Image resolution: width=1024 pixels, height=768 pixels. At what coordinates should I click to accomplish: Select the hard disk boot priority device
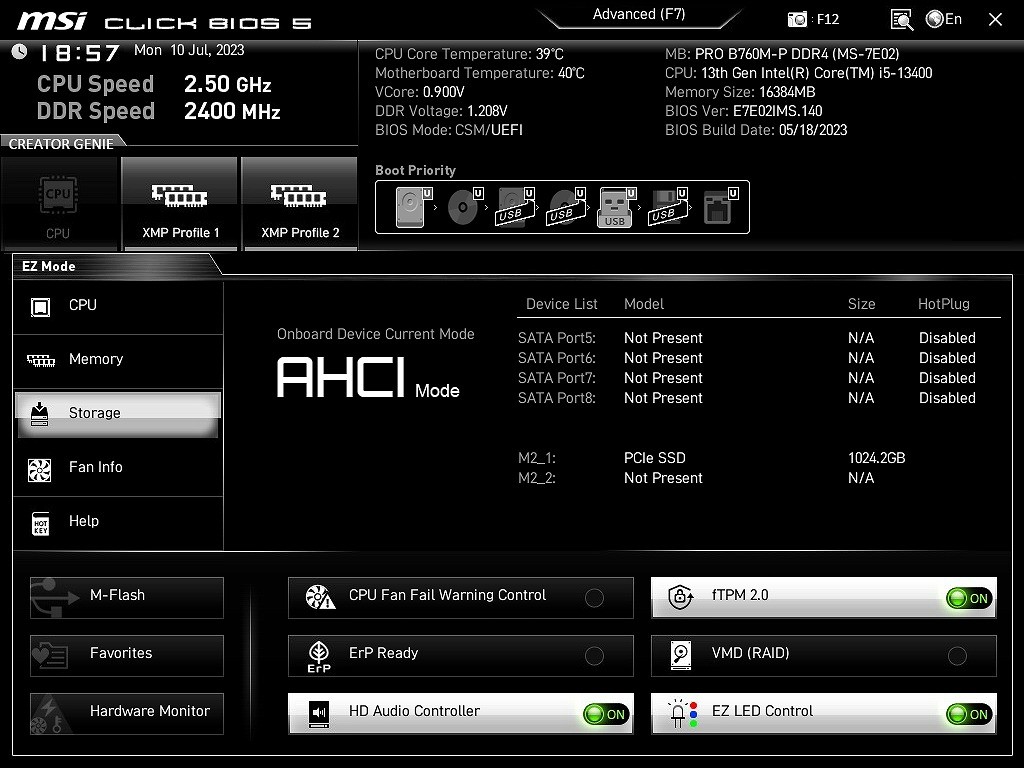click(x=413, y=207)
